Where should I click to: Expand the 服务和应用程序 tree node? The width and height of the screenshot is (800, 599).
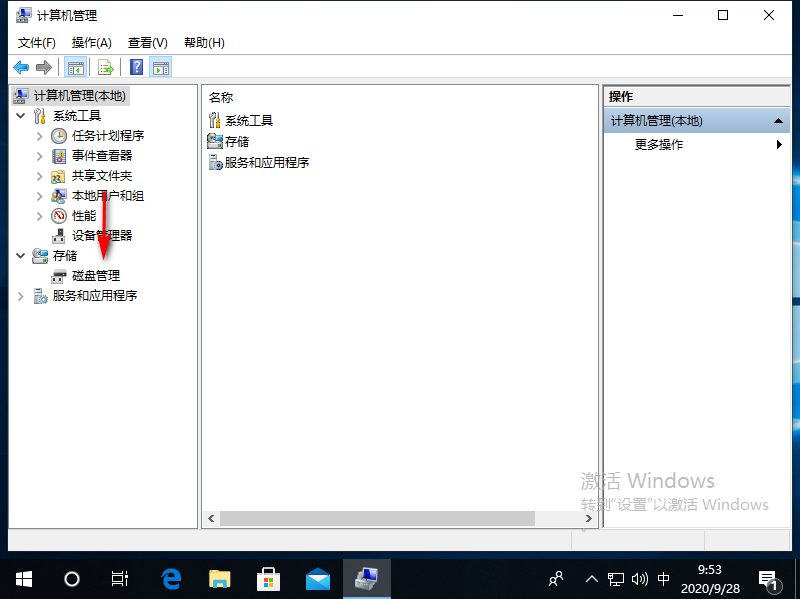click(21, 295)
